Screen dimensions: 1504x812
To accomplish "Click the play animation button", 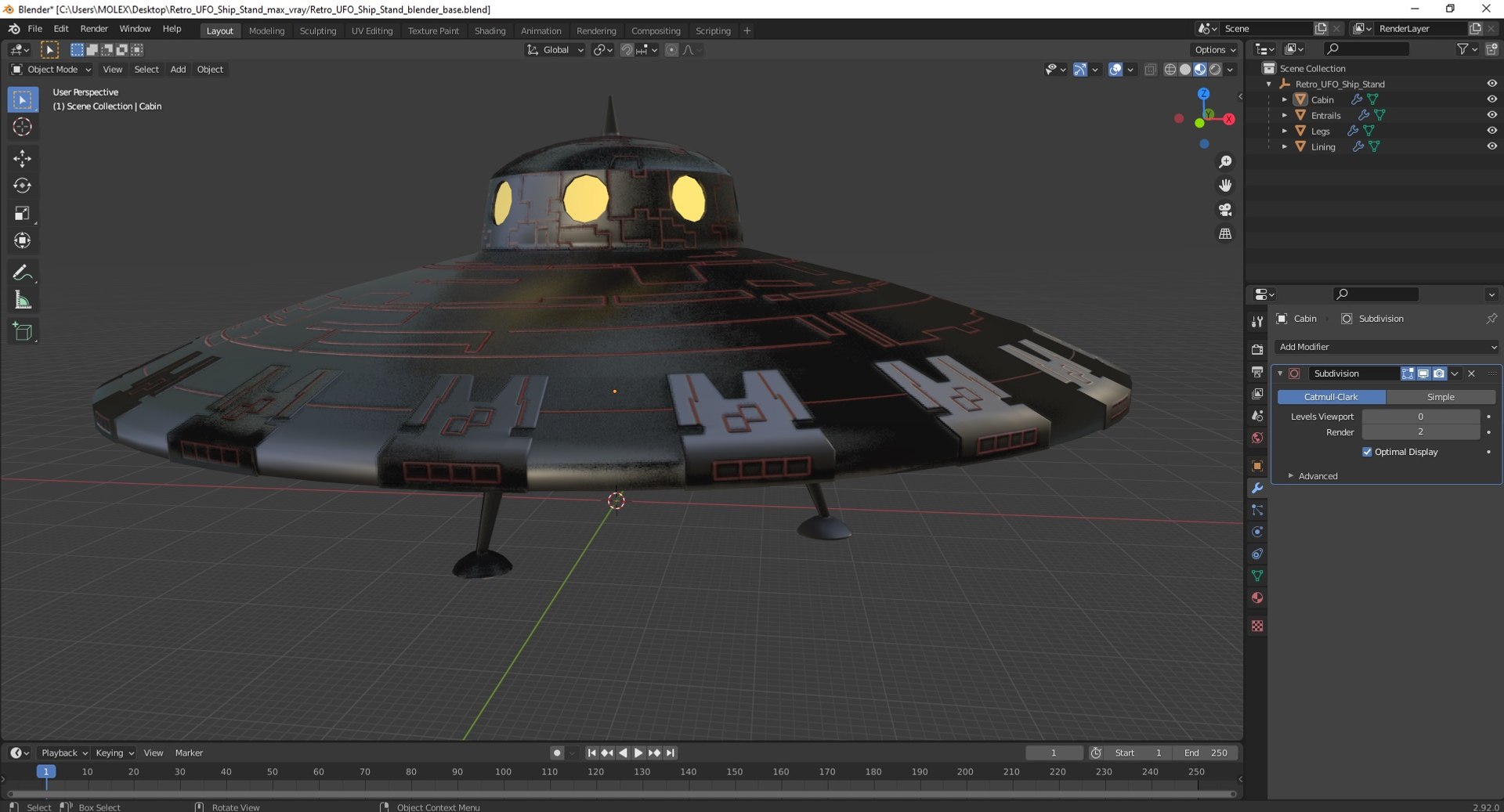I will [x=638, y=753].
